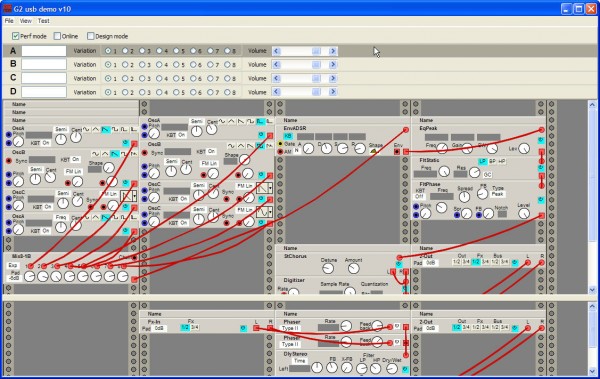Select BP filter type on FltStatic
600x379 pixels.
(x=492, y=162)
